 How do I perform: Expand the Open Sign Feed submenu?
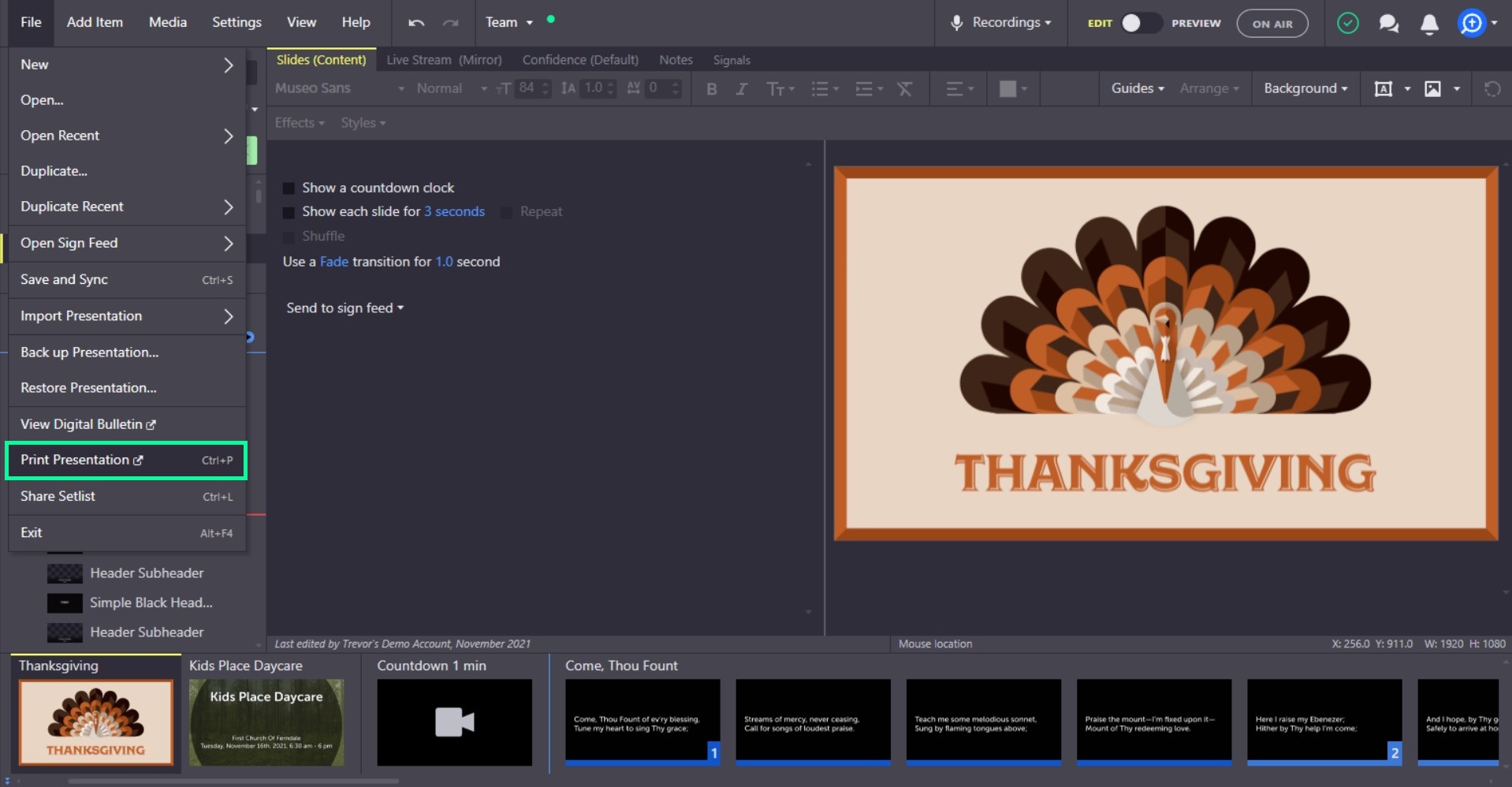127,243
